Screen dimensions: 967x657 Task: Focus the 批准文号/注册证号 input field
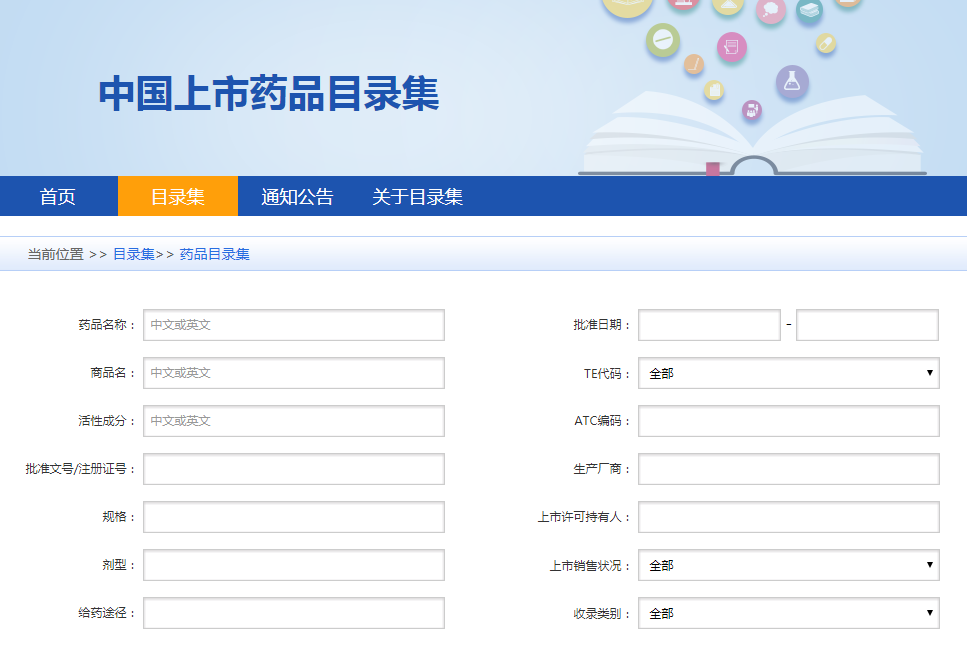click(294, 469)
